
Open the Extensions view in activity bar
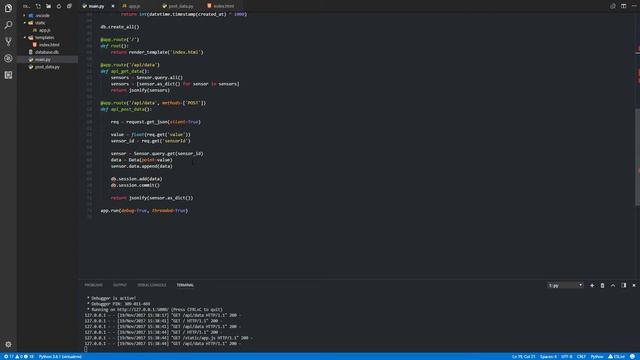click(8, 75)
